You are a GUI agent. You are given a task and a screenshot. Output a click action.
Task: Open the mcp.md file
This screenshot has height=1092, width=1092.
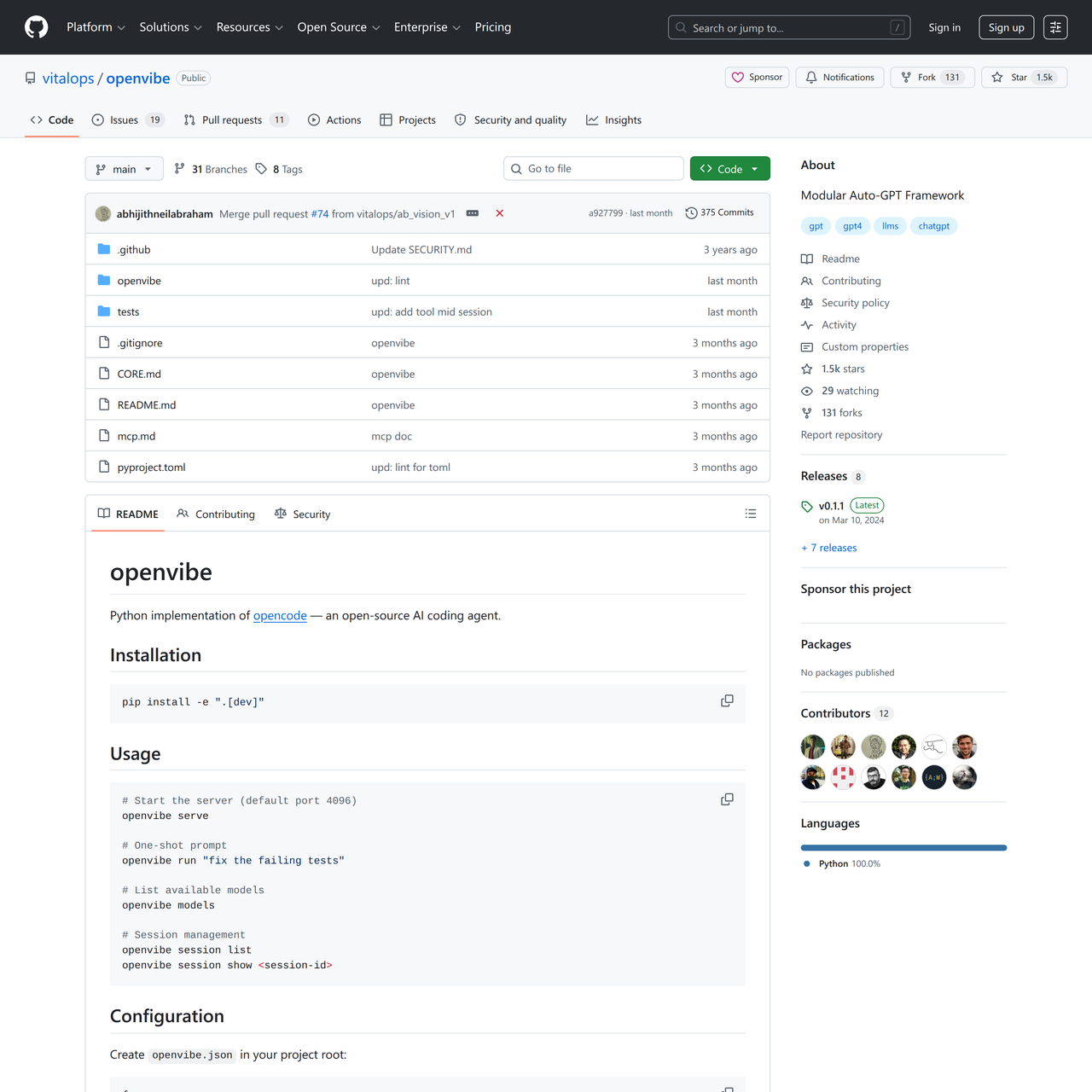coord(136,437)
